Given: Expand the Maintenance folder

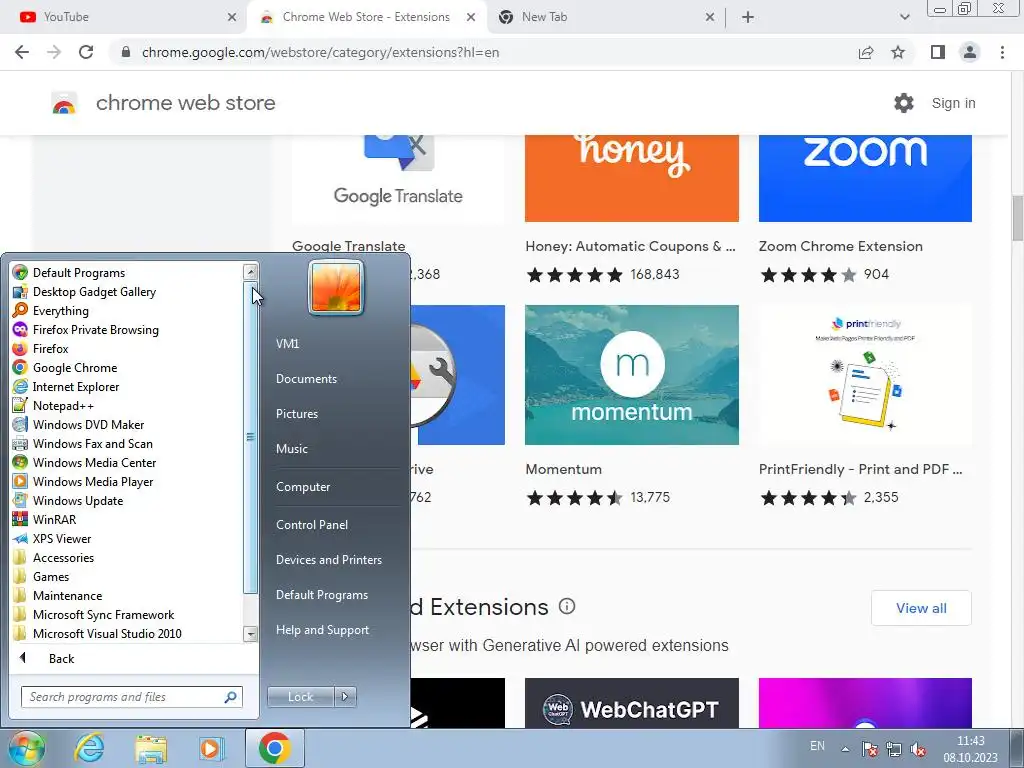Looking at the screenshot, I should click(58, 595).
